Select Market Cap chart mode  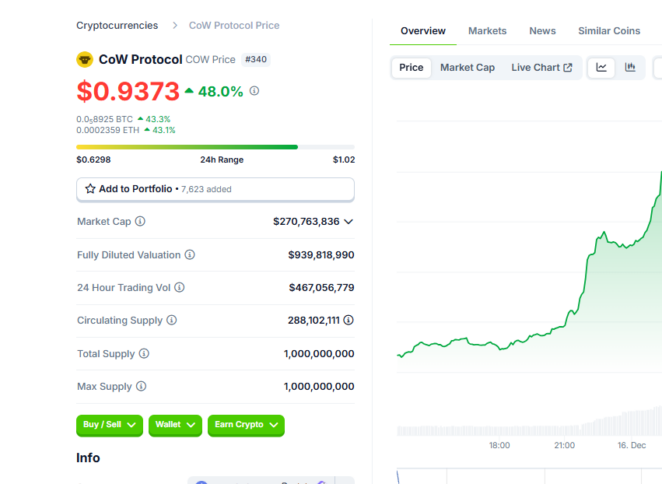click(x=467, y=68)
